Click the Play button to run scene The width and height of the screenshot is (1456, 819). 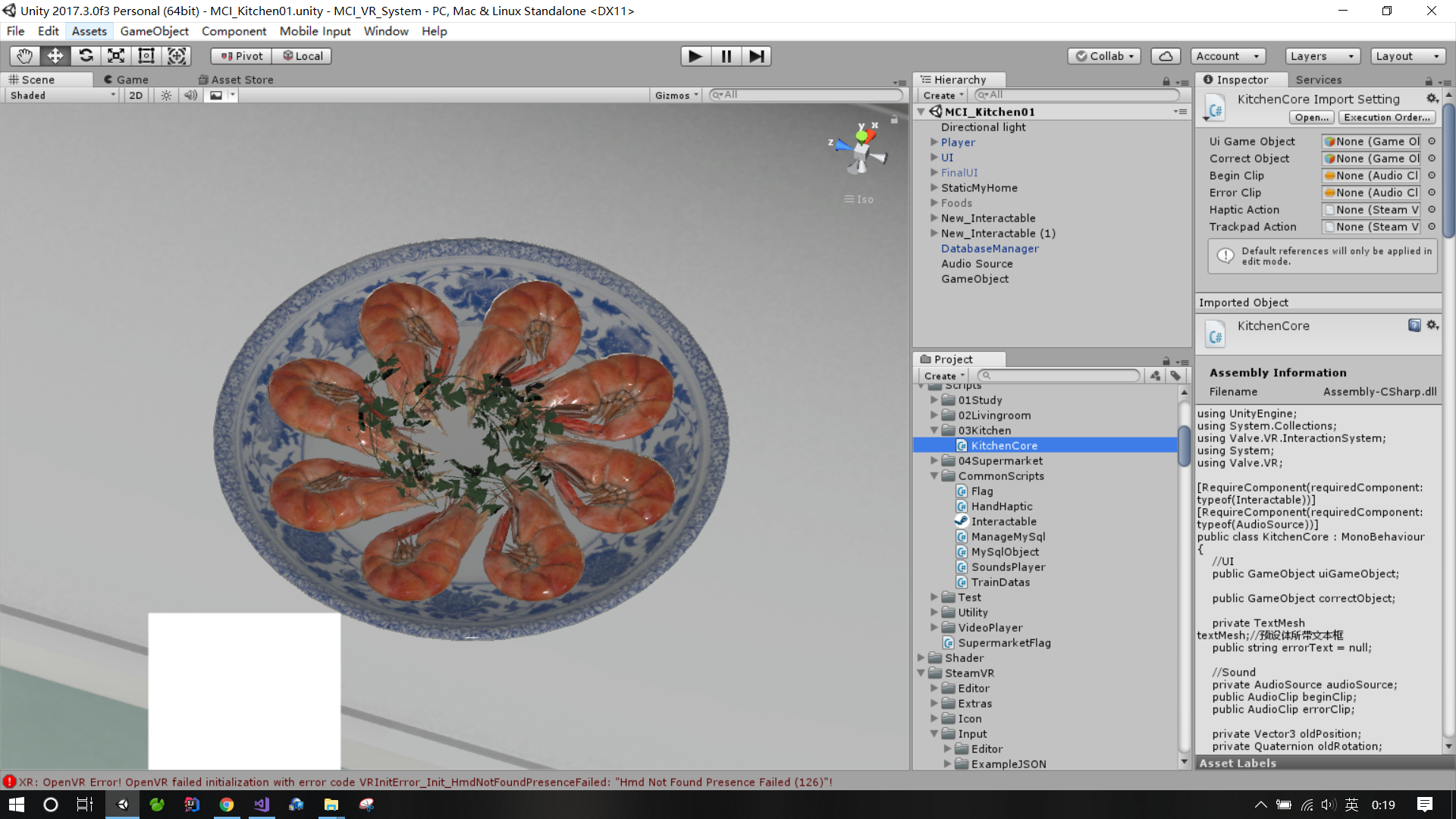(694, 56)
